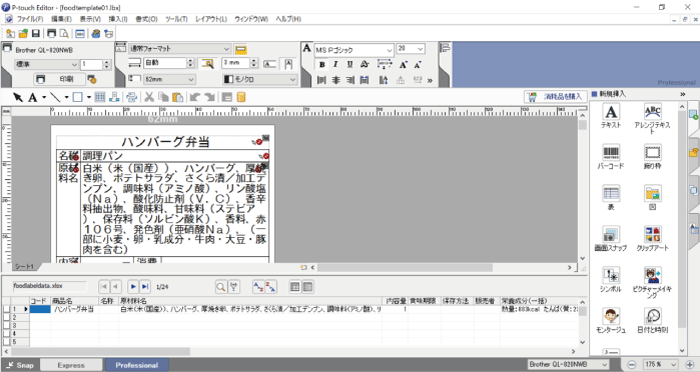Image resolution: width=700 pixels, height=372 pixels.
Task: Toggle underline text formatting
Action: (350, 64)
